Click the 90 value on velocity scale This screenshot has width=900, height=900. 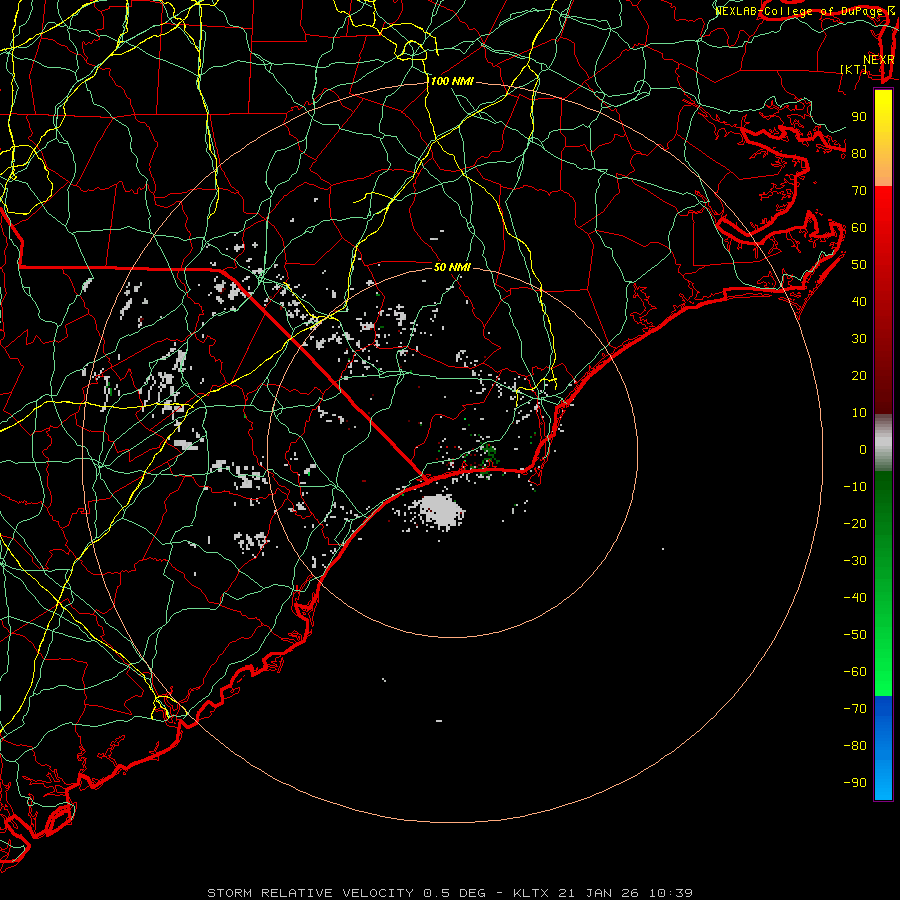coord(859,117)
